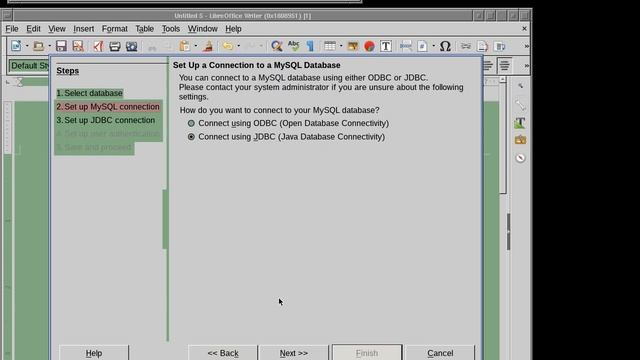Click the Clone Formatting brush icon
Image resolution: width=640 pixels, height=360 pixels.
tap(208, 46)
